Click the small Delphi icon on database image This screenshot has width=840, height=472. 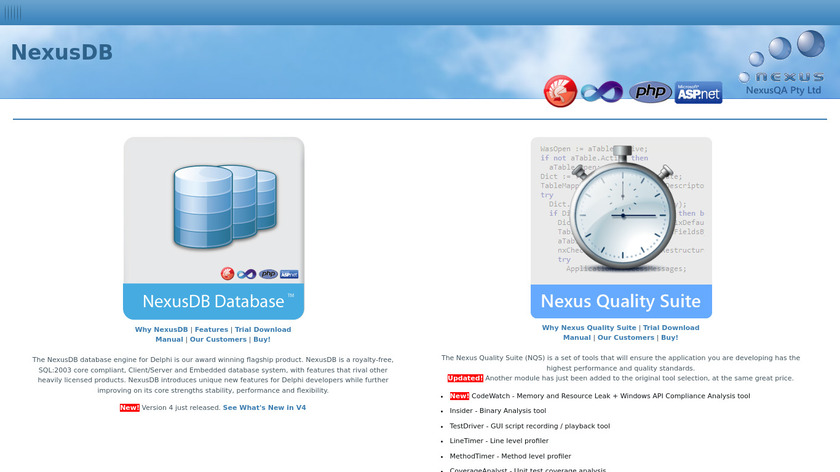coord(228,274)
